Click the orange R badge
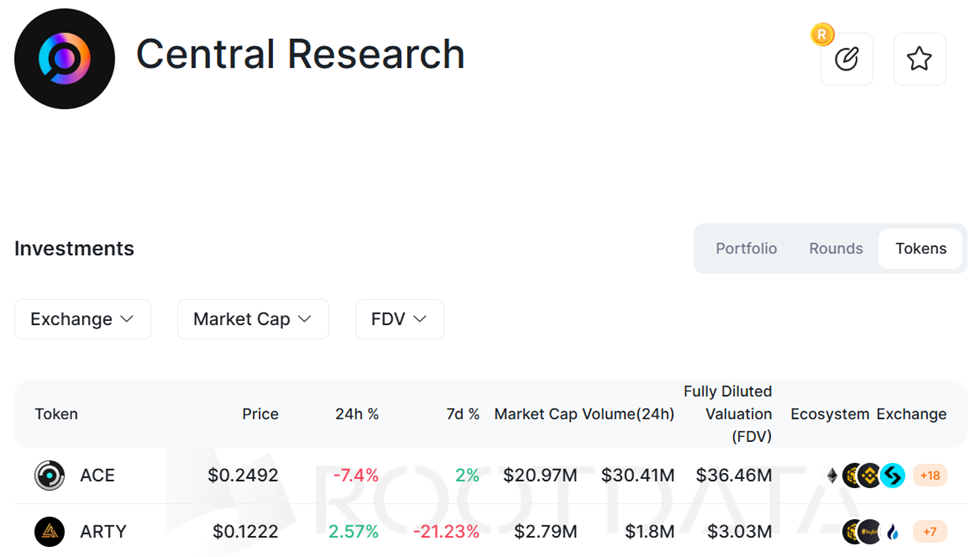Screen dimensions: 975x557 (x=822, y=35)
